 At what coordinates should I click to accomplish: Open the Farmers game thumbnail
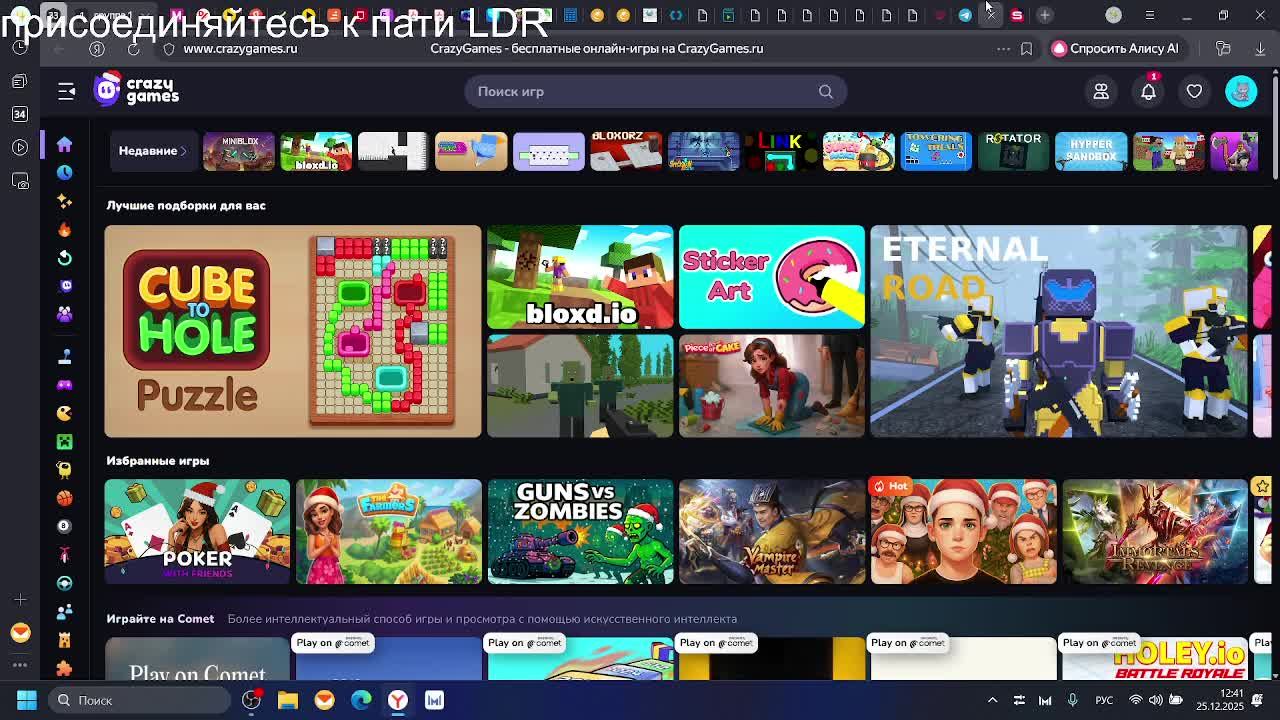(x=389, y=531)
